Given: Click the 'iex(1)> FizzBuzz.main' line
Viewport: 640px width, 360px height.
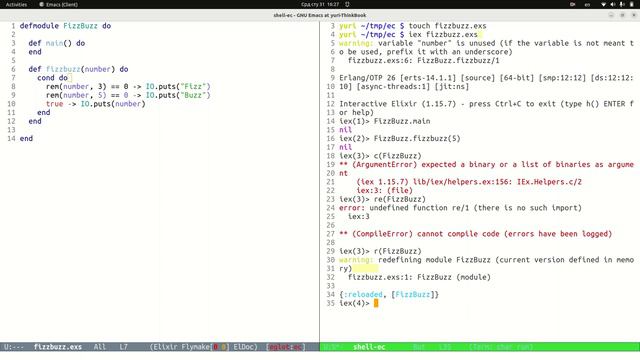Looking at the screenshot, I should pos(384,121).
